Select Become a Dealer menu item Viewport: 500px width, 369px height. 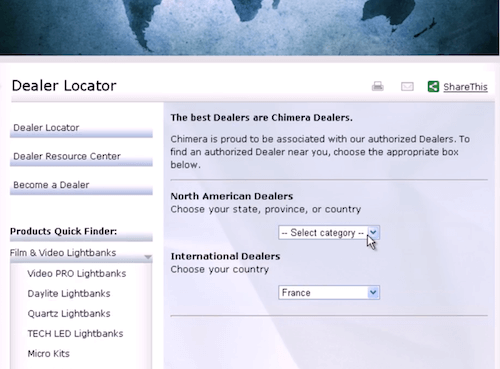coord(81,186)
